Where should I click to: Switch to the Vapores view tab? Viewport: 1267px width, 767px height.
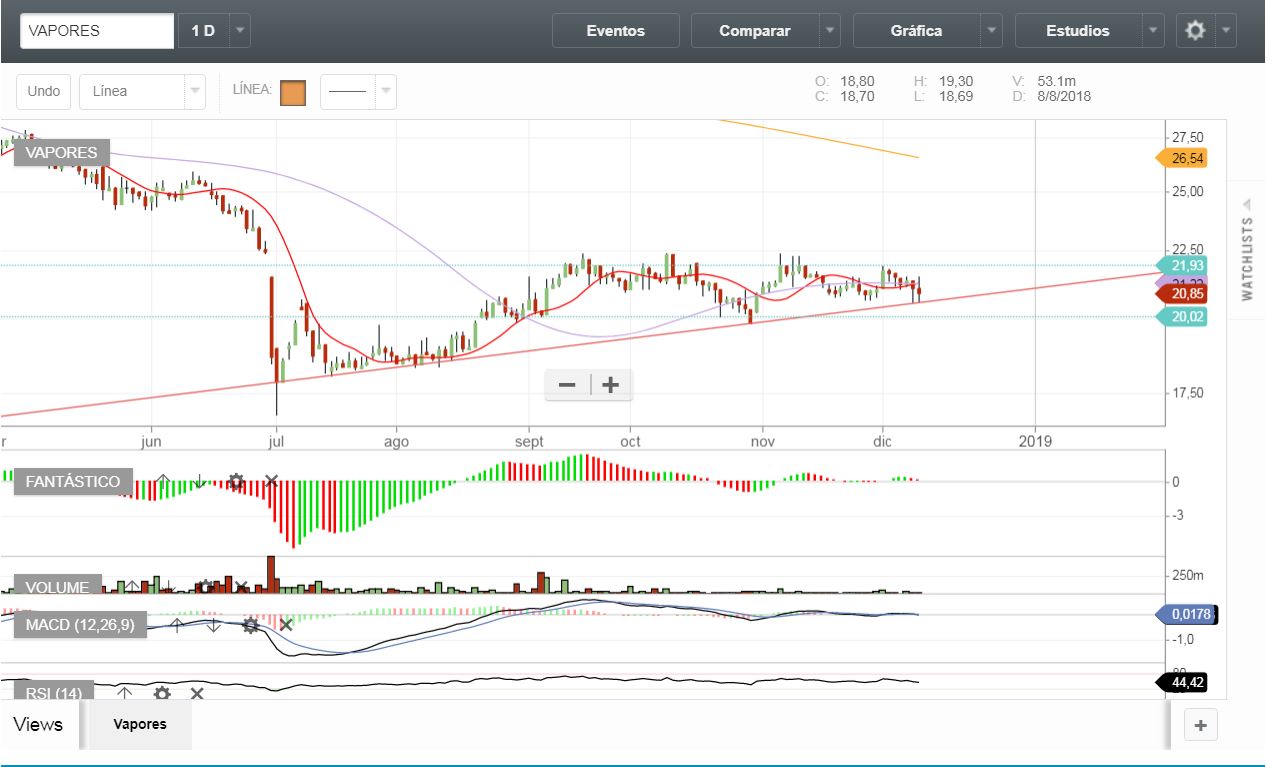point(140,724)
